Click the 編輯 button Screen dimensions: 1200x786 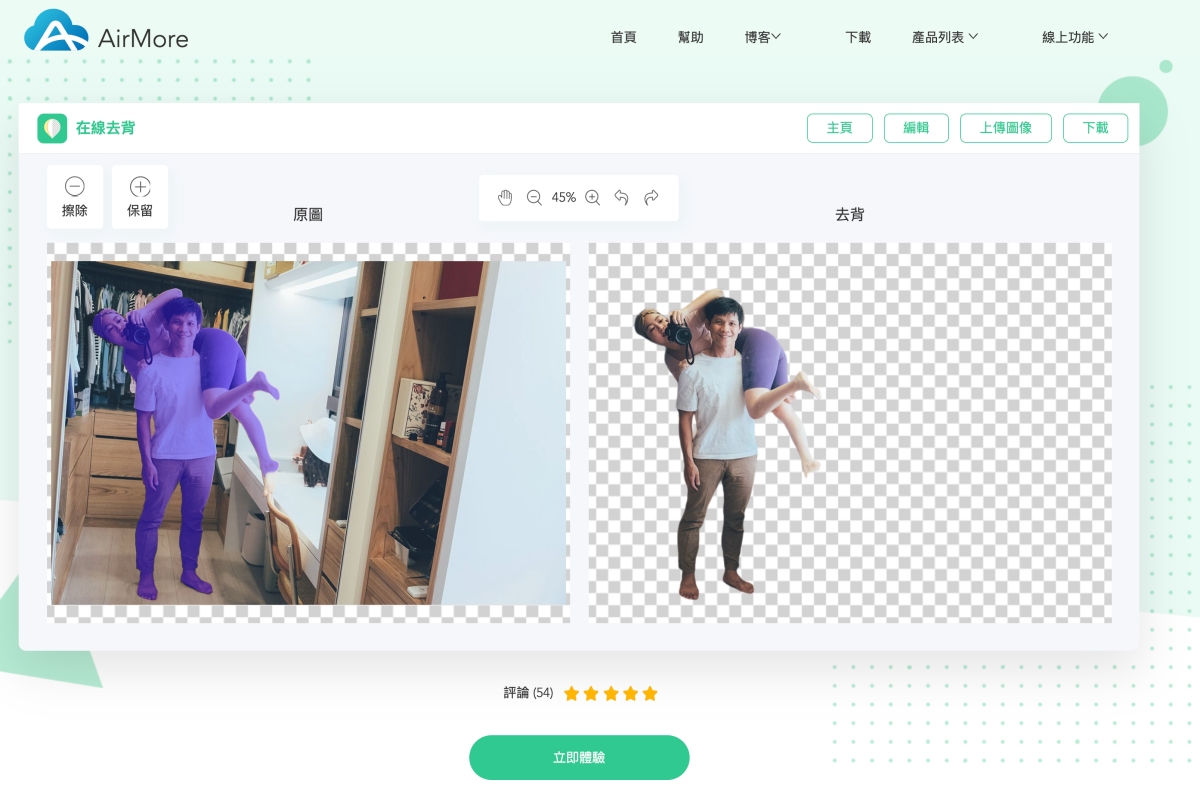point(916,128)
